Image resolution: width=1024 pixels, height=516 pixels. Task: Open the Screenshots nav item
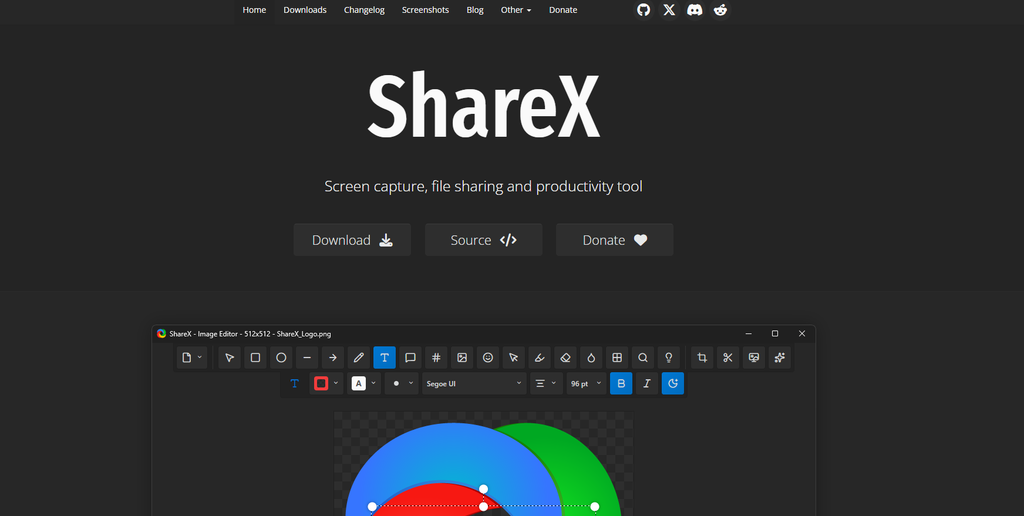(x=425, y=10)
